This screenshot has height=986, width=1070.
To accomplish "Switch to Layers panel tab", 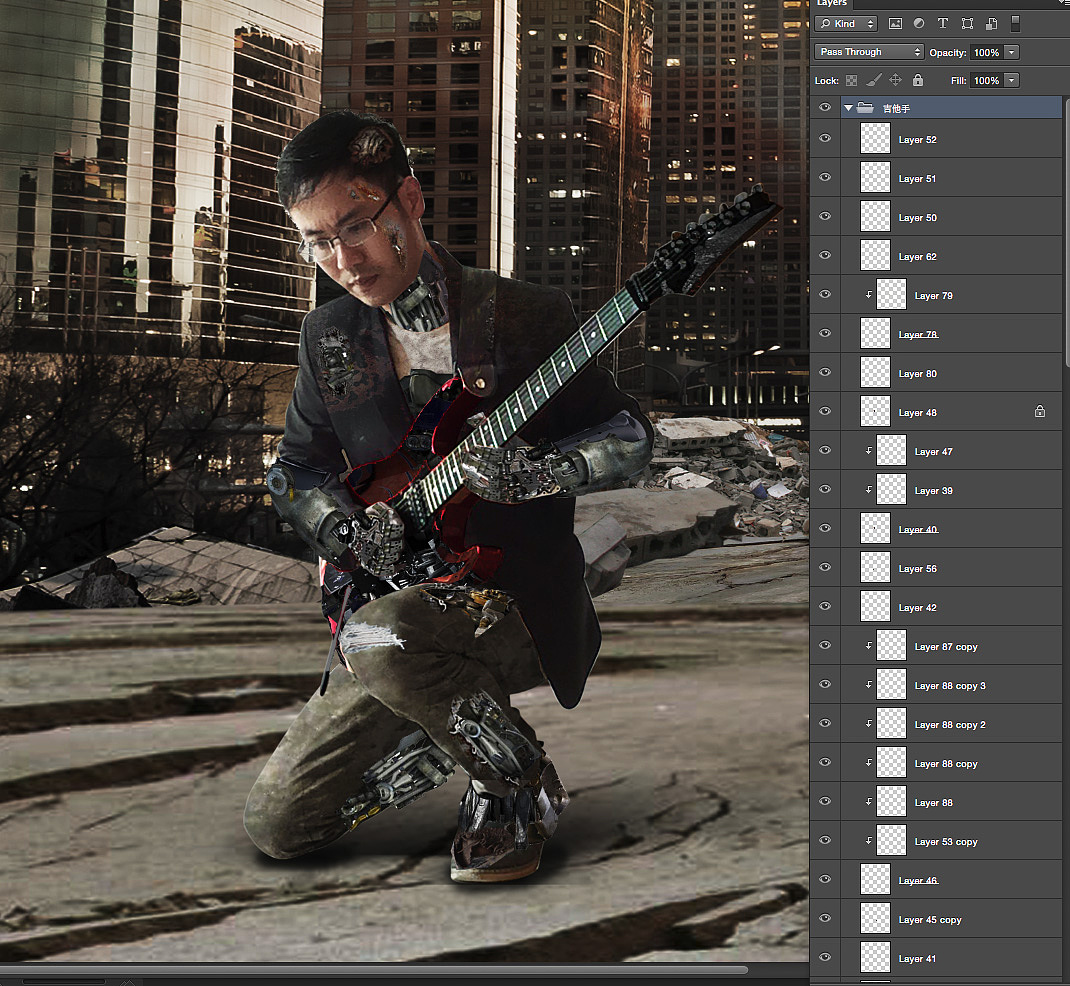I will pyautogui.click(x=832, y=3).
